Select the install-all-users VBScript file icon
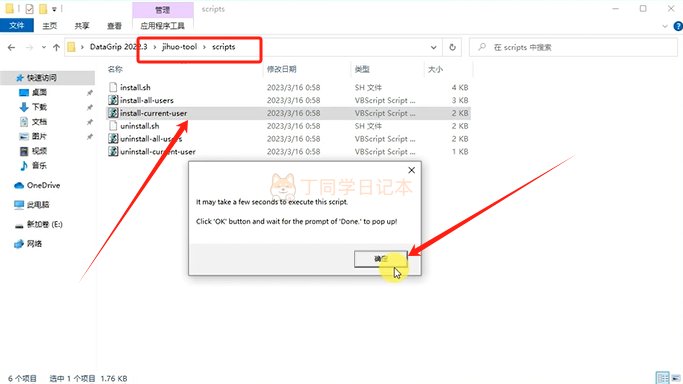Image resolution: width=683 pixels, height=384 pixels. click(x=113, y=100)
